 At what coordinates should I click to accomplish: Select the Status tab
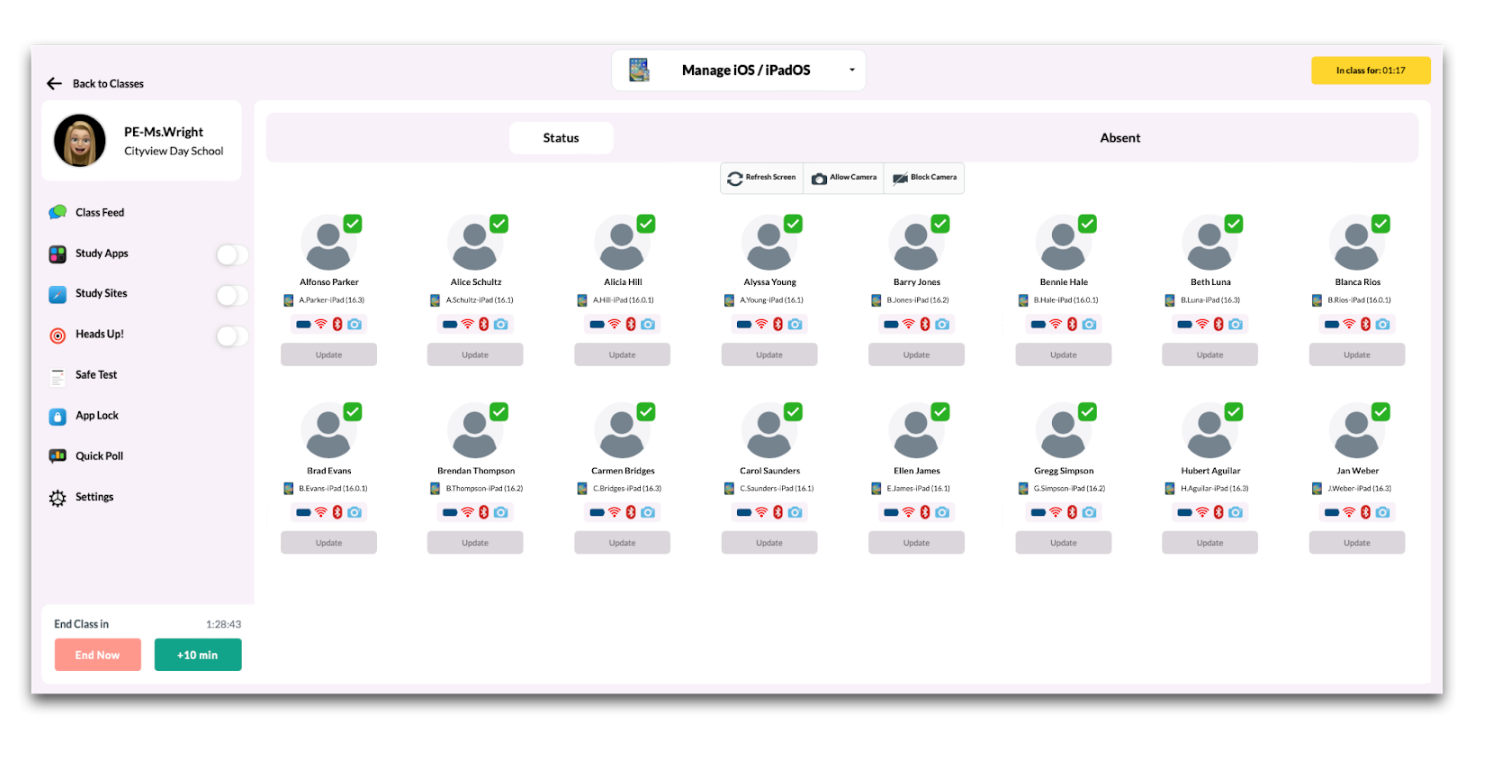point(561,138)
